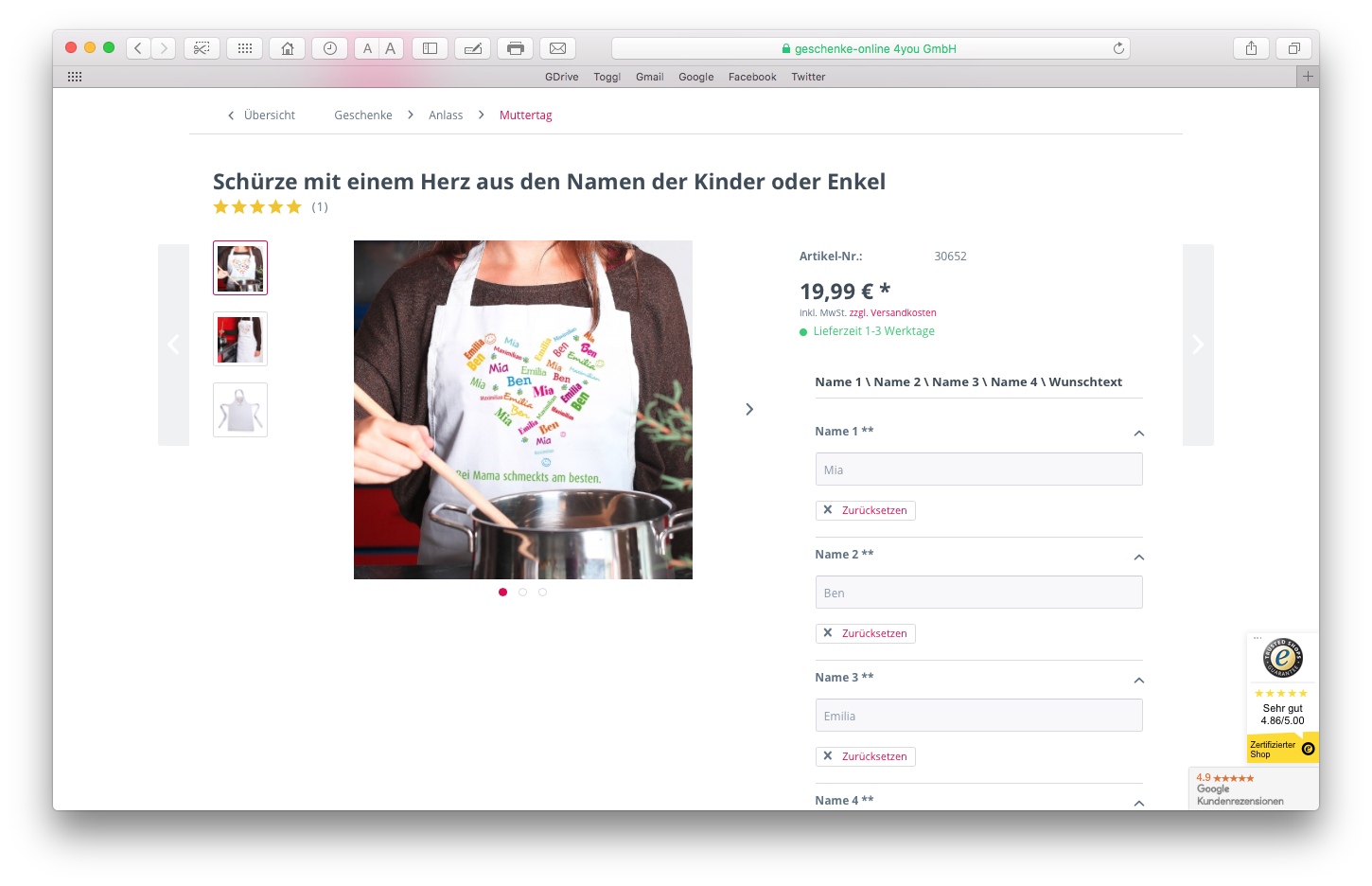This screenshot has height=886, width=1372.
Task: Open the Muttertag breadcrumb
Action: pos(525,115)
